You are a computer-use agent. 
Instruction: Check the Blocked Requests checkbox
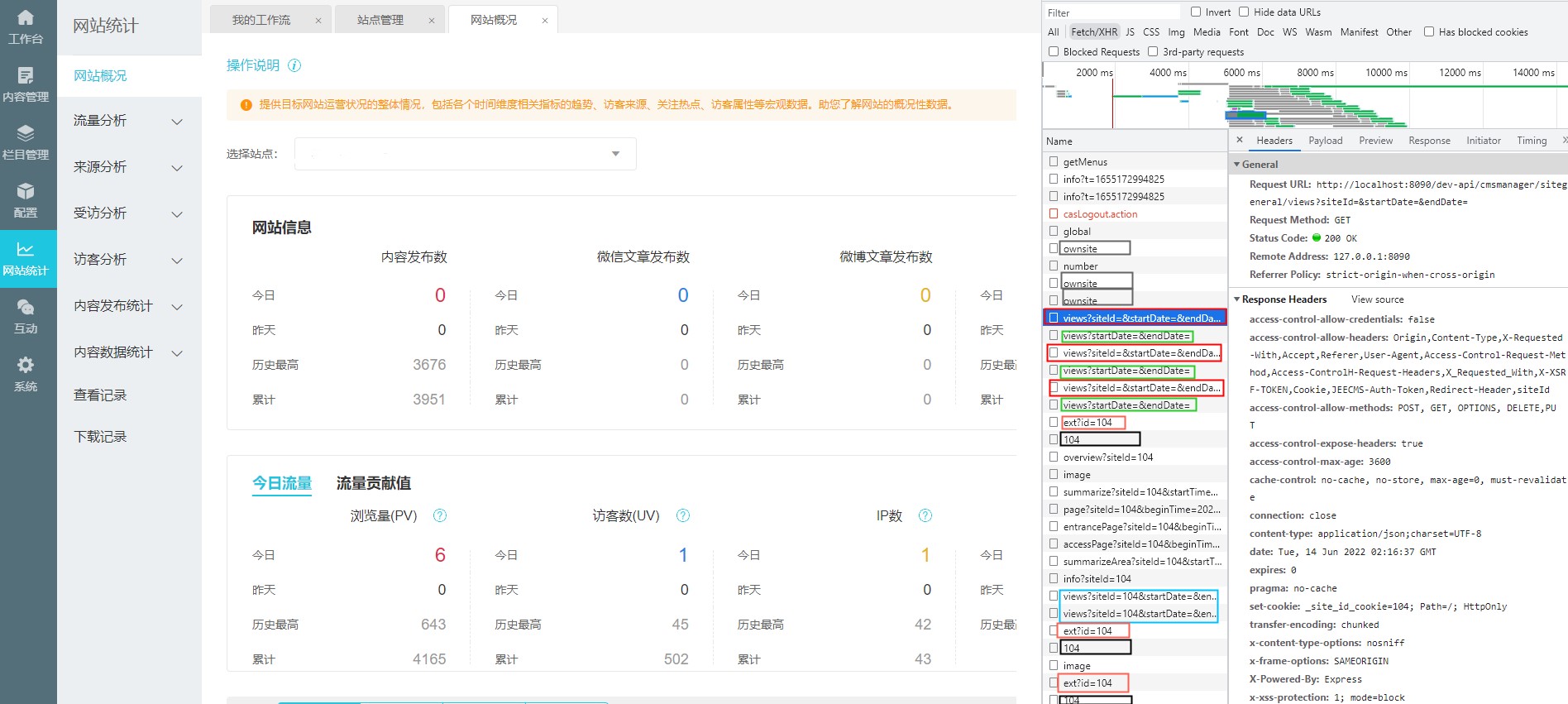1054,51
